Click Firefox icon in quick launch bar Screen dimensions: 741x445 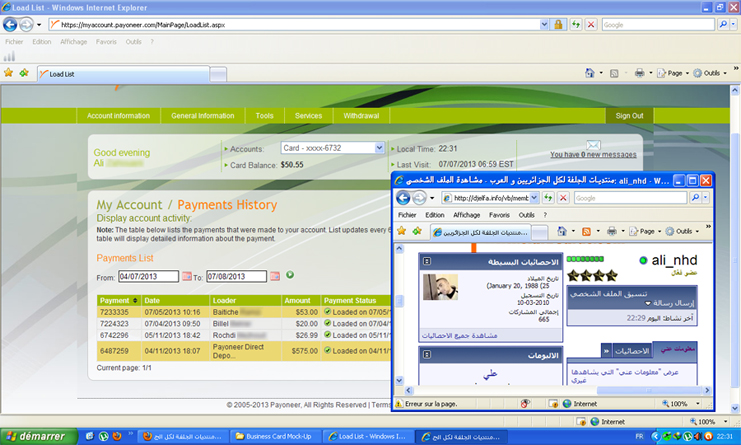[x=117, y=436]
